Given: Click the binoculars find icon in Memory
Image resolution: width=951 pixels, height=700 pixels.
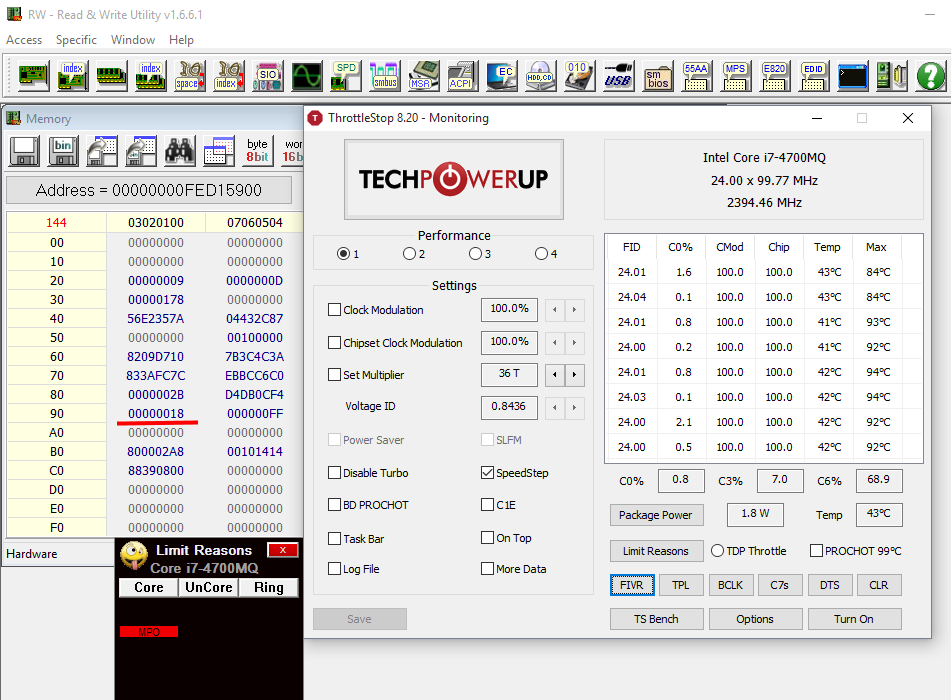Looking at the screenshot, I should [180, 151].
